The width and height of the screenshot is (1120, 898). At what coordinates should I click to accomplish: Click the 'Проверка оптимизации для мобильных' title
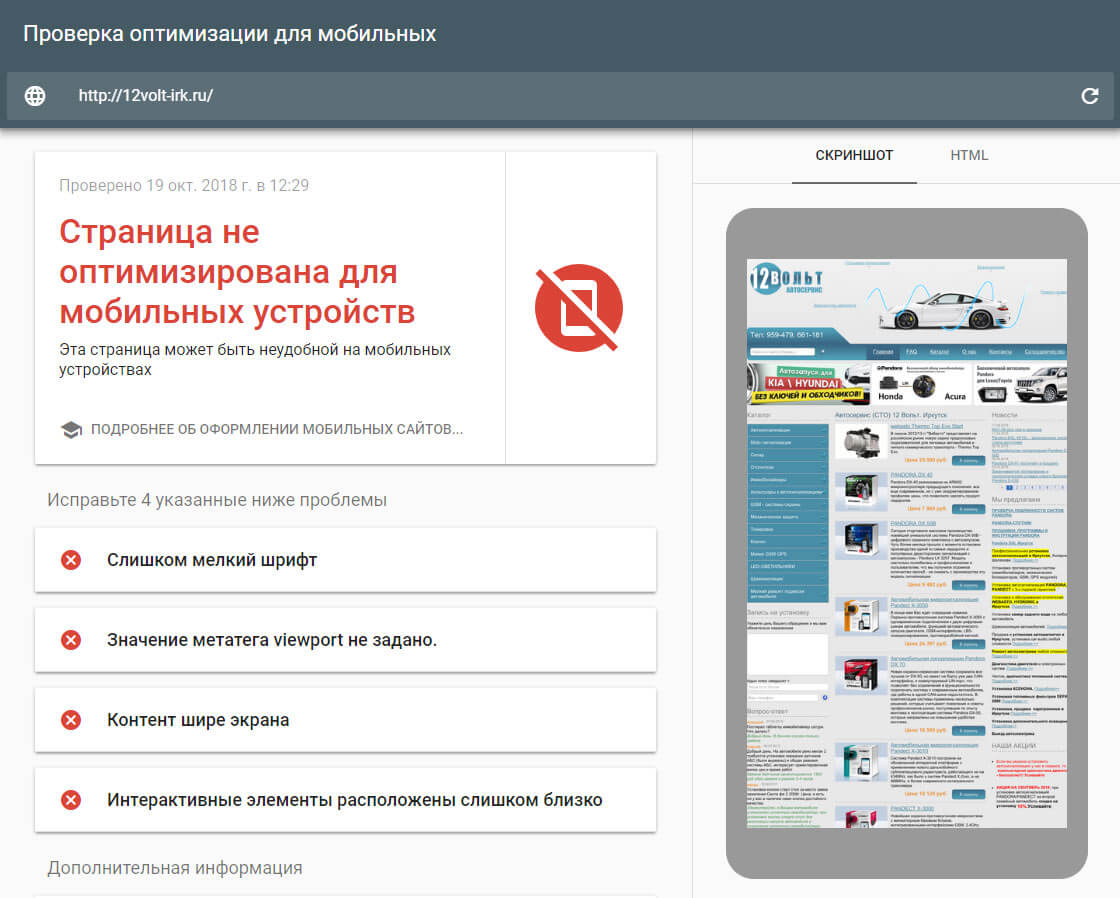(x=229, y=33)
